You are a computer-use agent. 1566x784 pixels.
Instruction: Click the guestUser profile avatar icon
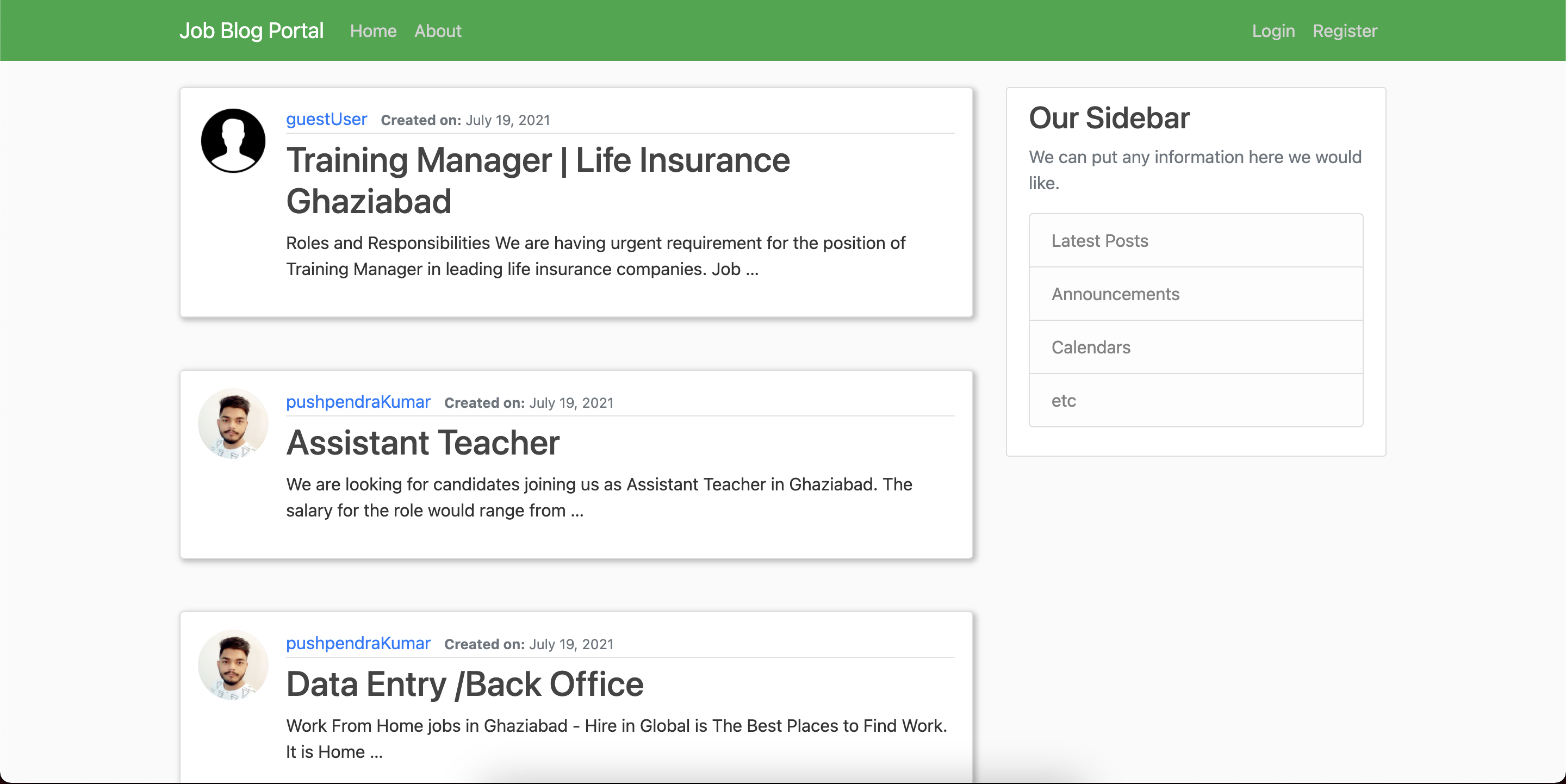pos(233,140)
